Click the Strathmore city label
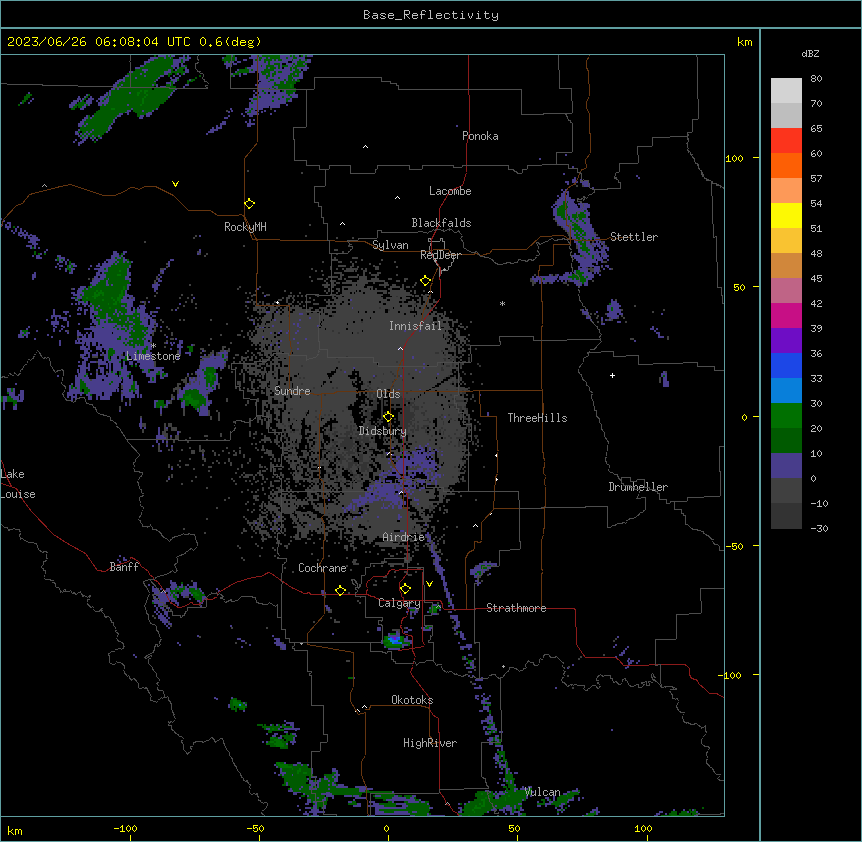 point(516,608)
